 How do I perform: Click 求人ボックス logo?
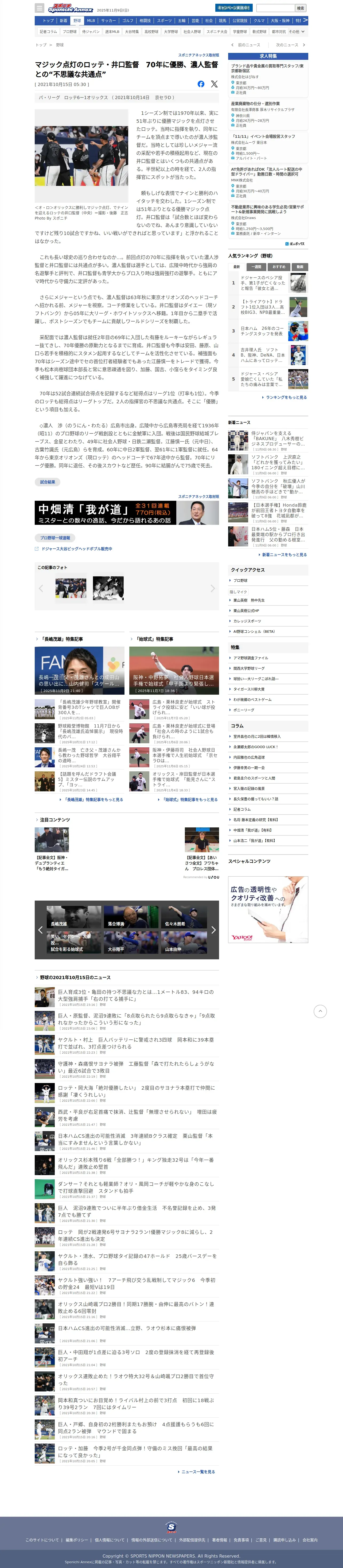[x=295, y=244]
